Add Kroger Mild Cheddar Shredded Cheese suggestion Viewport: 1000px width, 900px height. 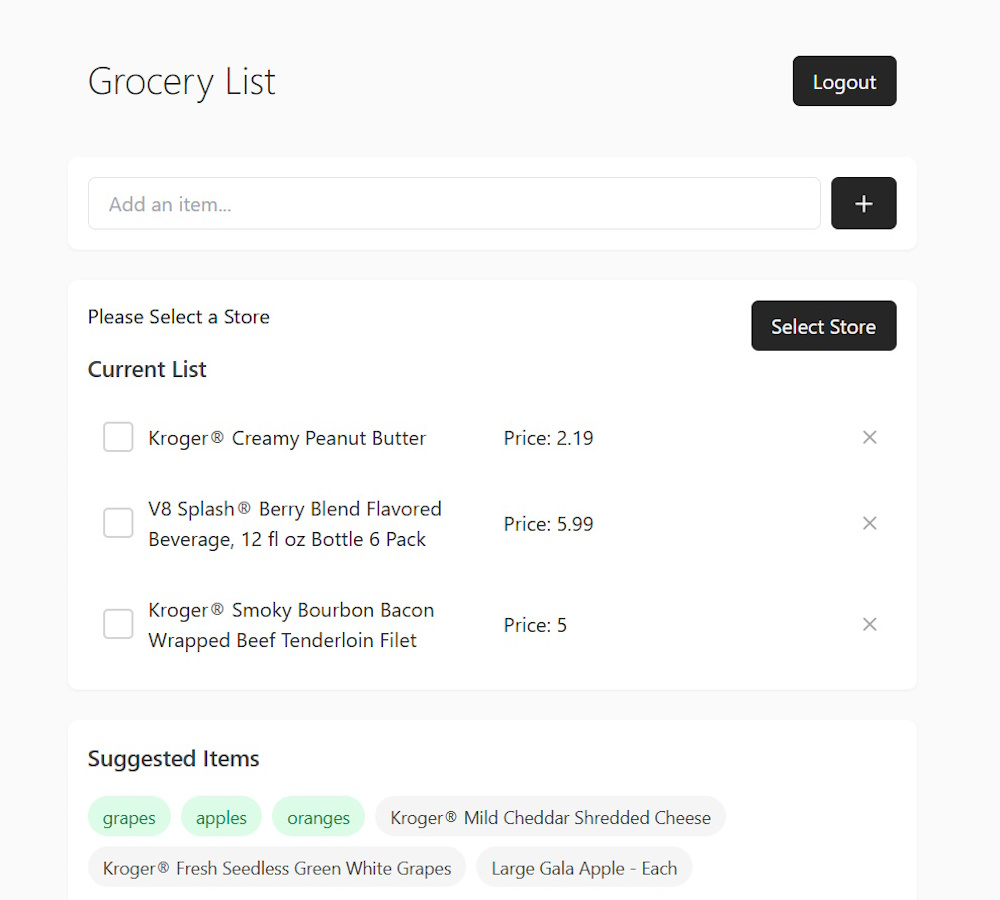pyautogui.click(x=549, y=816)
